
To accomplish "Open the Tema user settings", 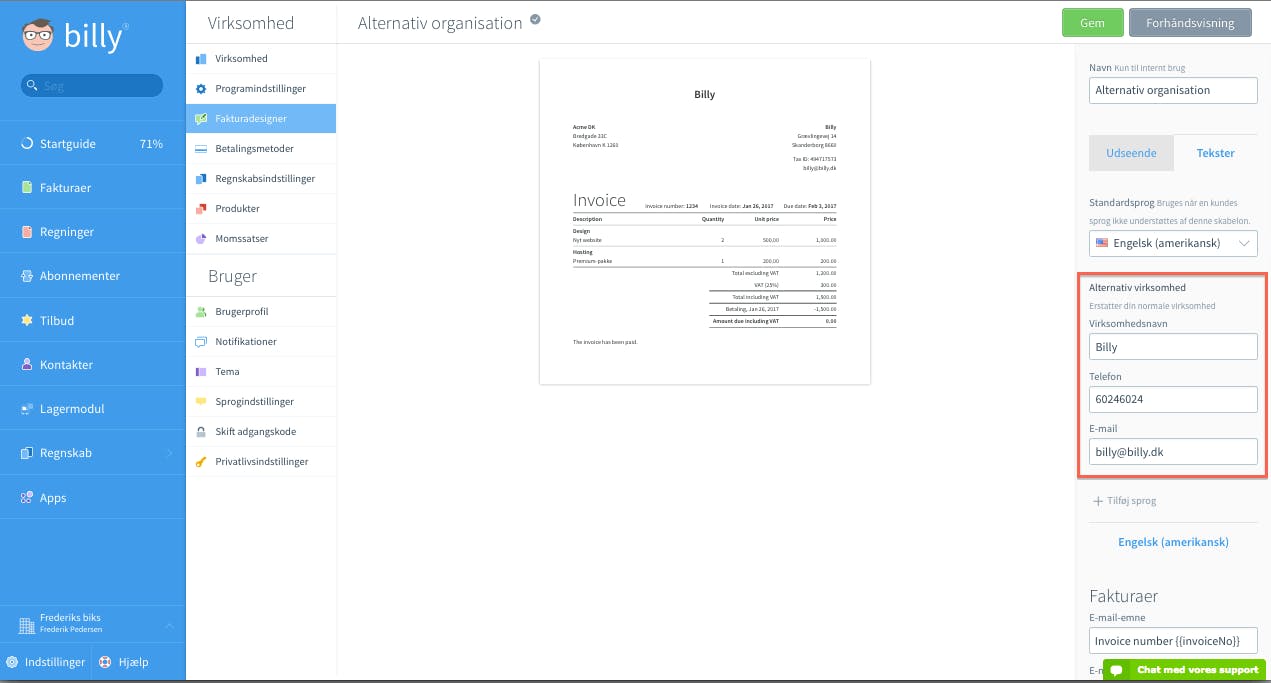I will click(x=261, y=372).
